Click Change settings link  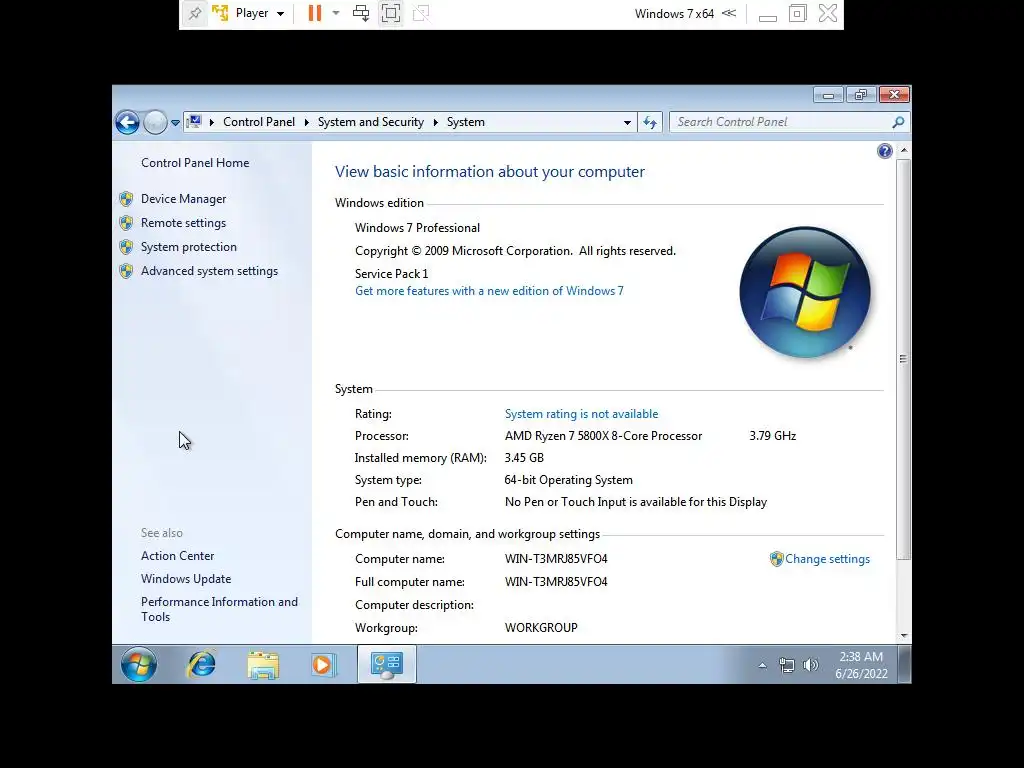pos(827,559)
